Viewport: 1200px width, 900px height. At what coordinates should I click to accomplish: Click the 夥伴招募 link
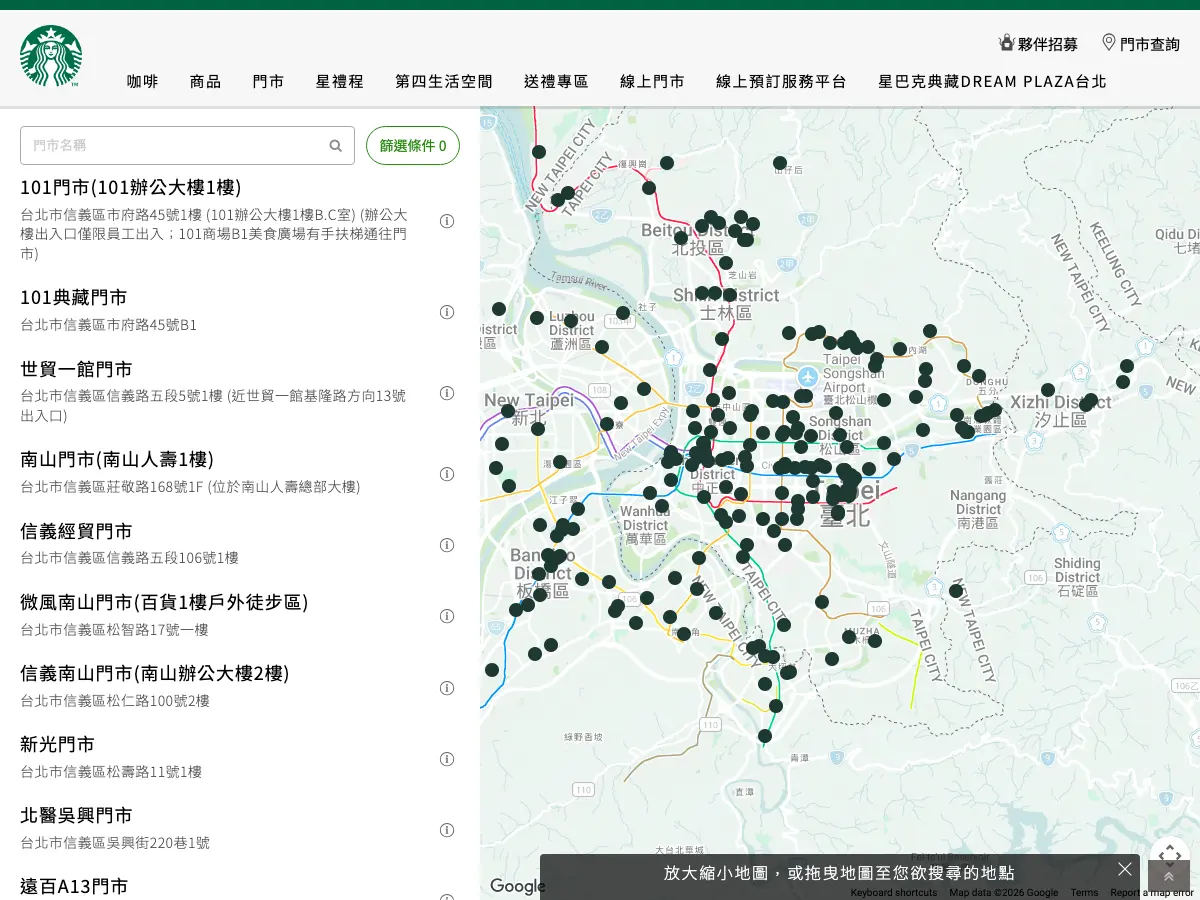(1047, 44)
